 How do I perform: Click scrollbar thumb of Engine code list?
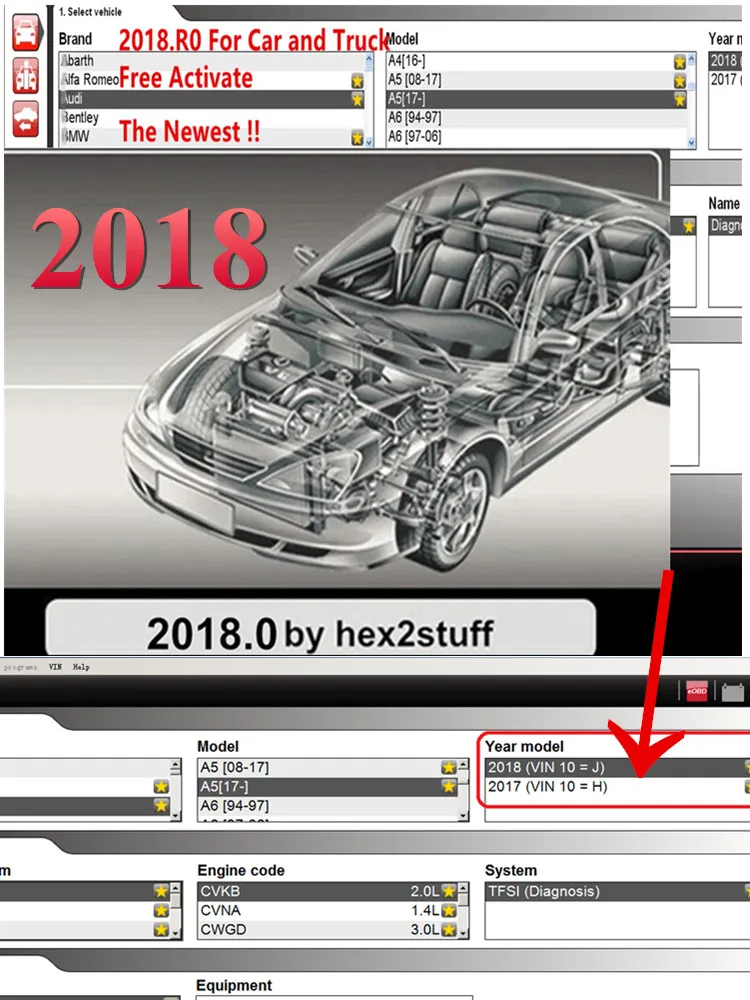coord(463,901)
